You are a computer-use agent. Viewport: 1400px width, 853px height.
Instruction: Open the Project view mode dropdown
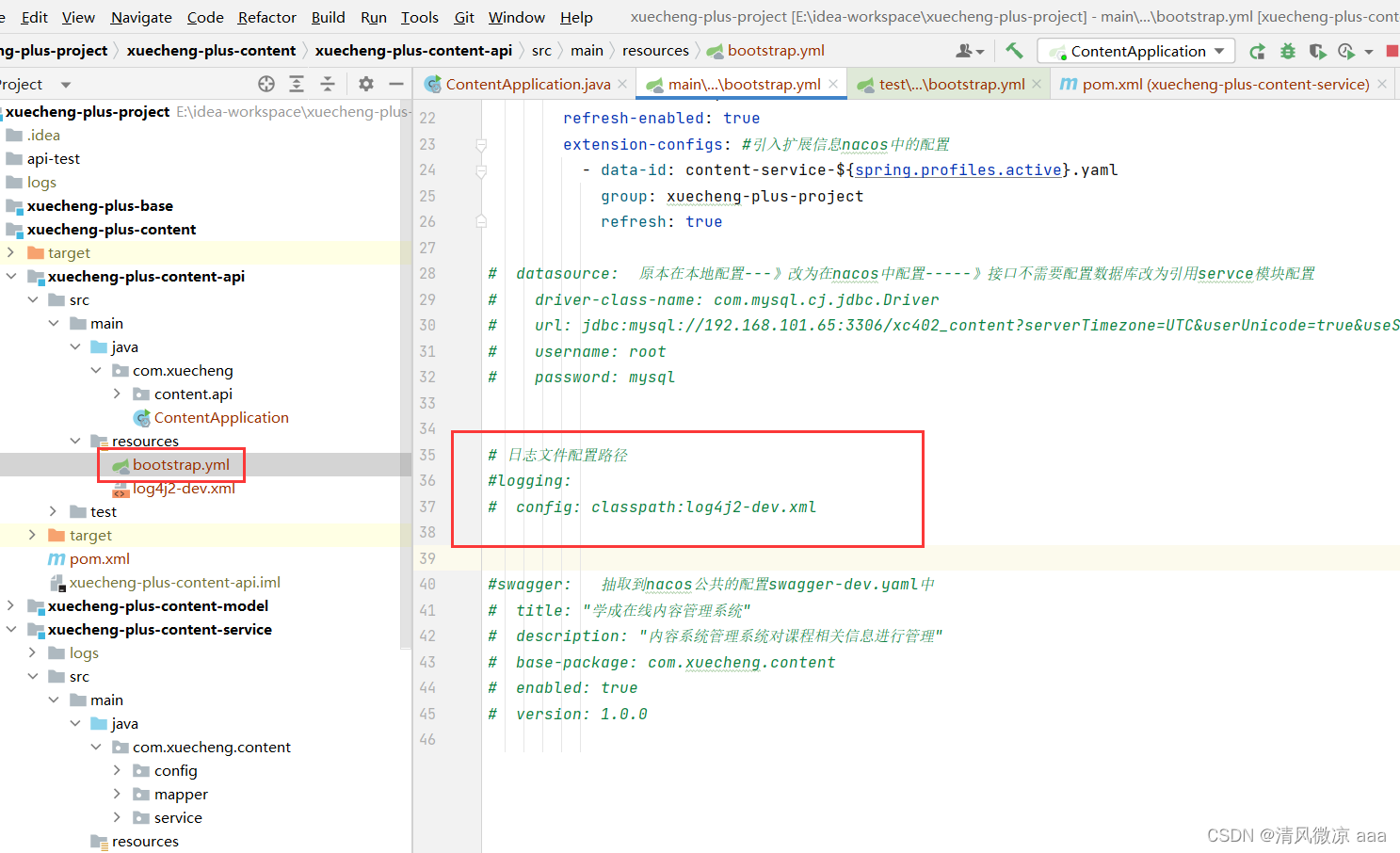click(x=66, y=85)
